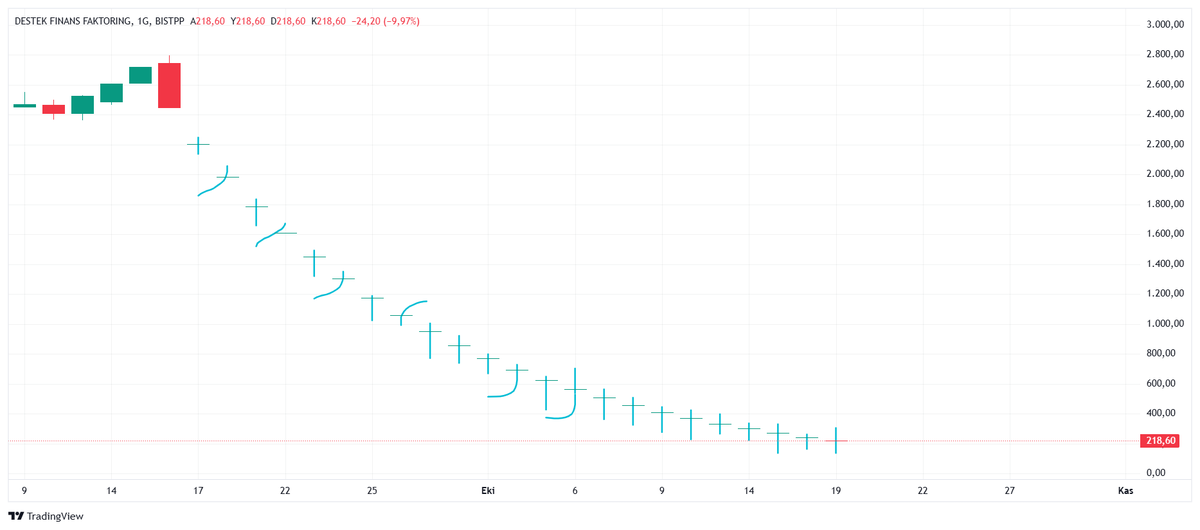Click the 2.600,00 price axis label
1200x530 pixels.
click(1165, 84)
